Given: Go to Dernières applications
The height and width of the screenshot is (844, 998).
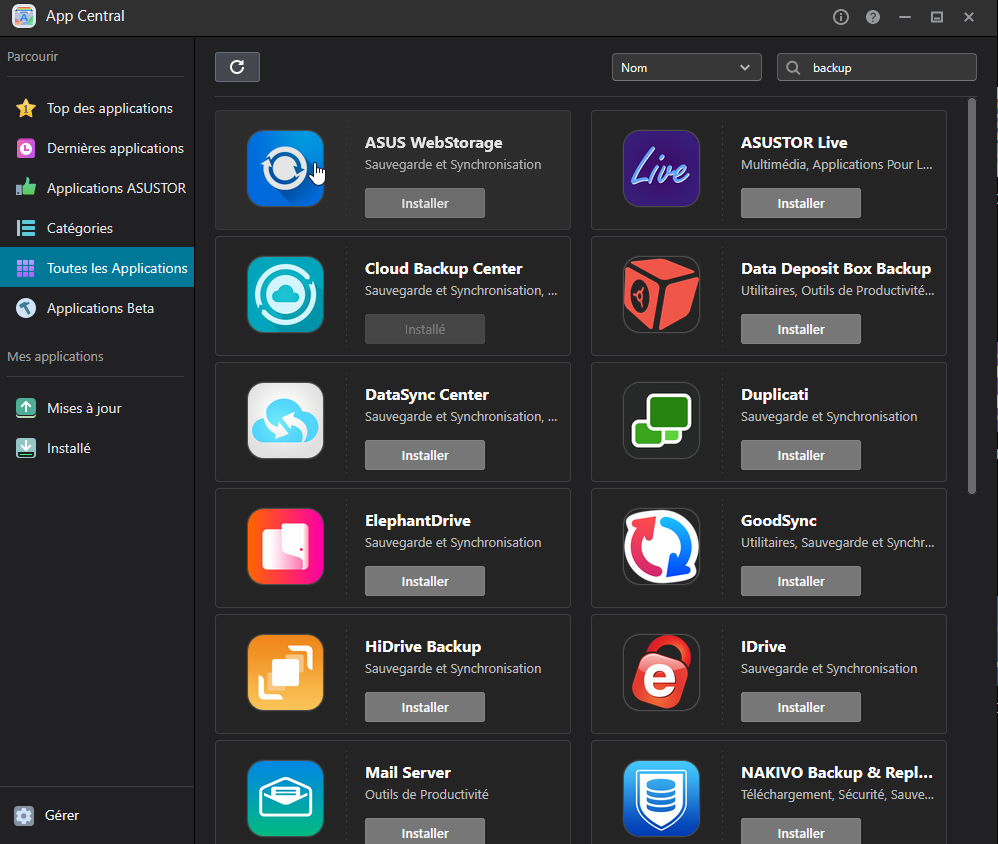Looking at the screenshot, I should [97, 148].
